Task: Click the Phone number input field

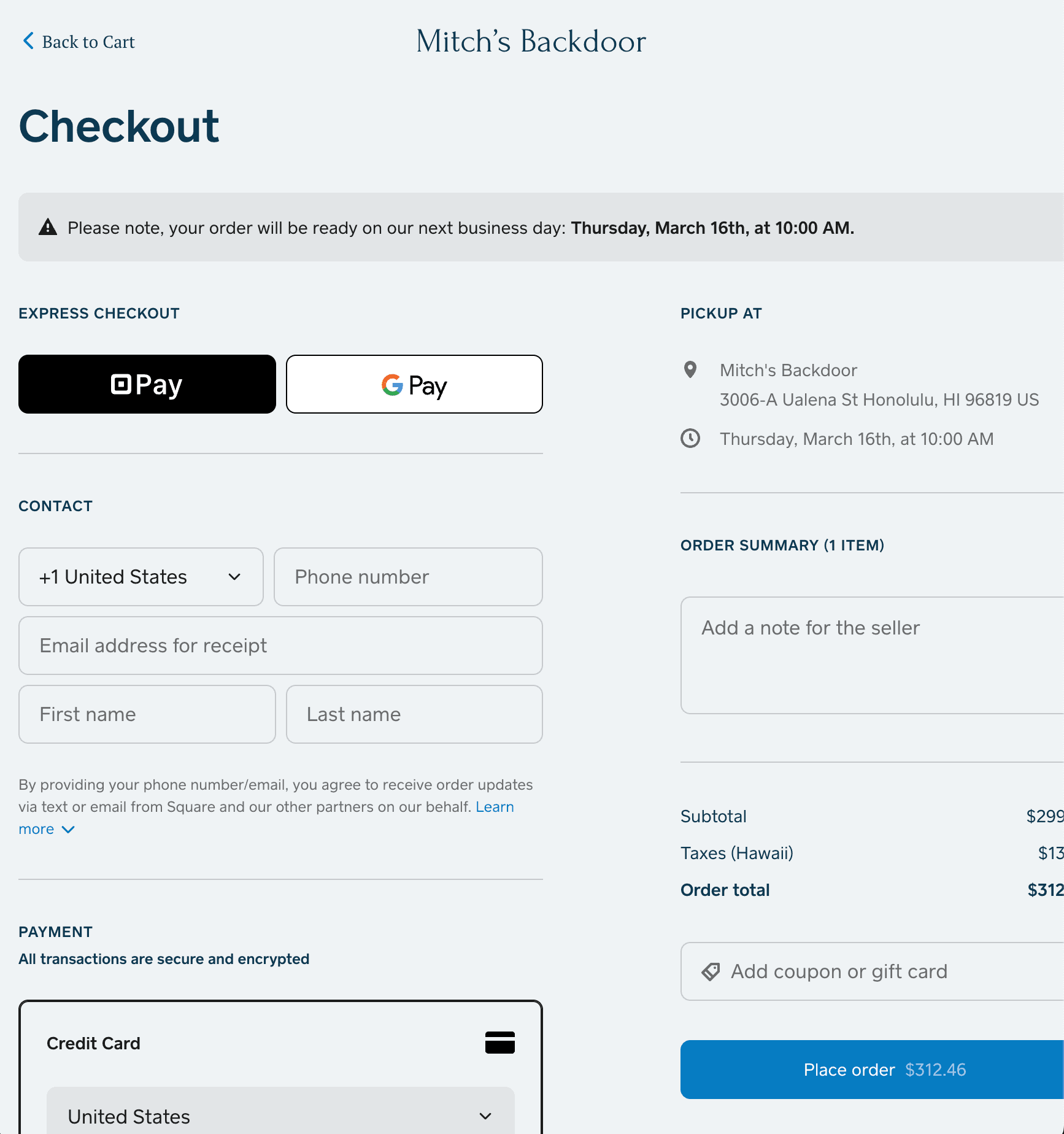Action: [x=407, y=576]
